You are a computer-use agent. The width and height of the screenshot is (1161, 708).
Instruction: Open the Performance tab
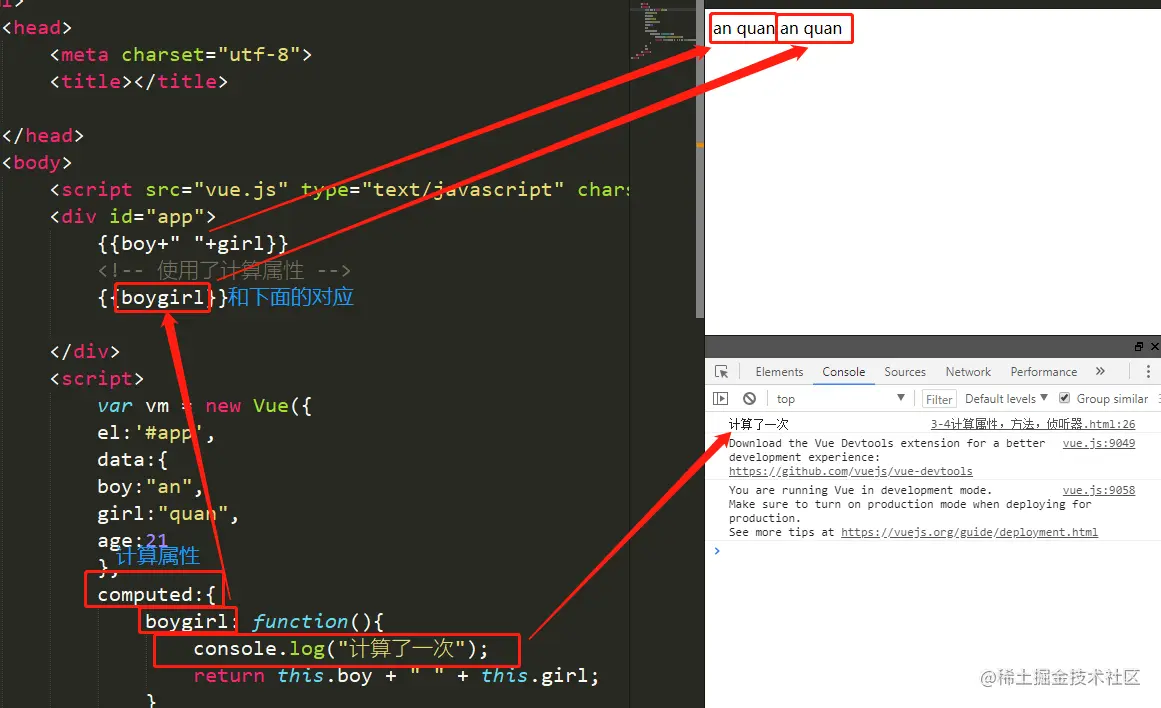[x=1043, y=372]
